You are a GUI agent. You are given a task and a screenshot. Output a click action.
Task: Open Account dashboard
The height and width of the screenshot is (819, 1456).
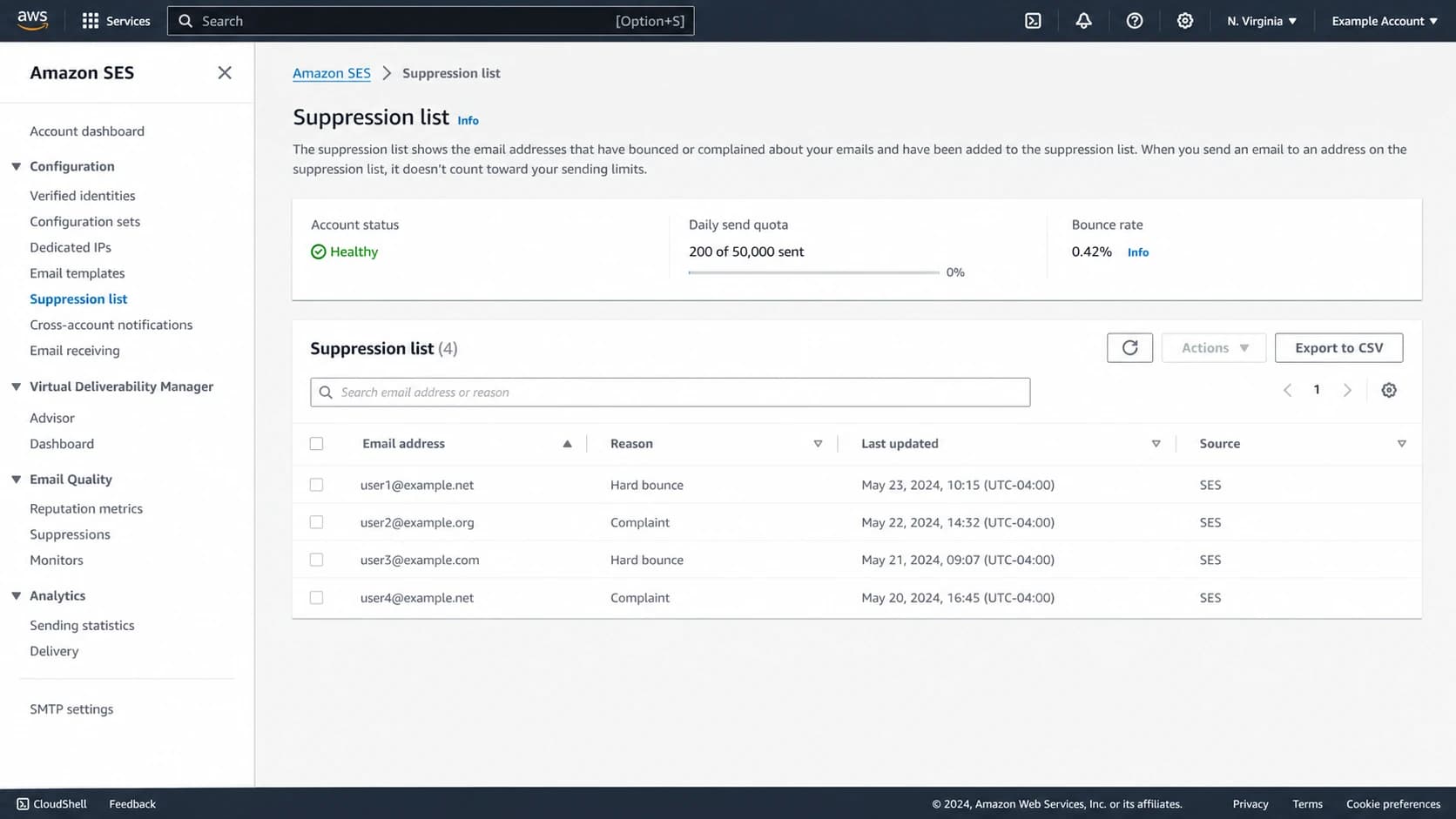tap(87, 131)
